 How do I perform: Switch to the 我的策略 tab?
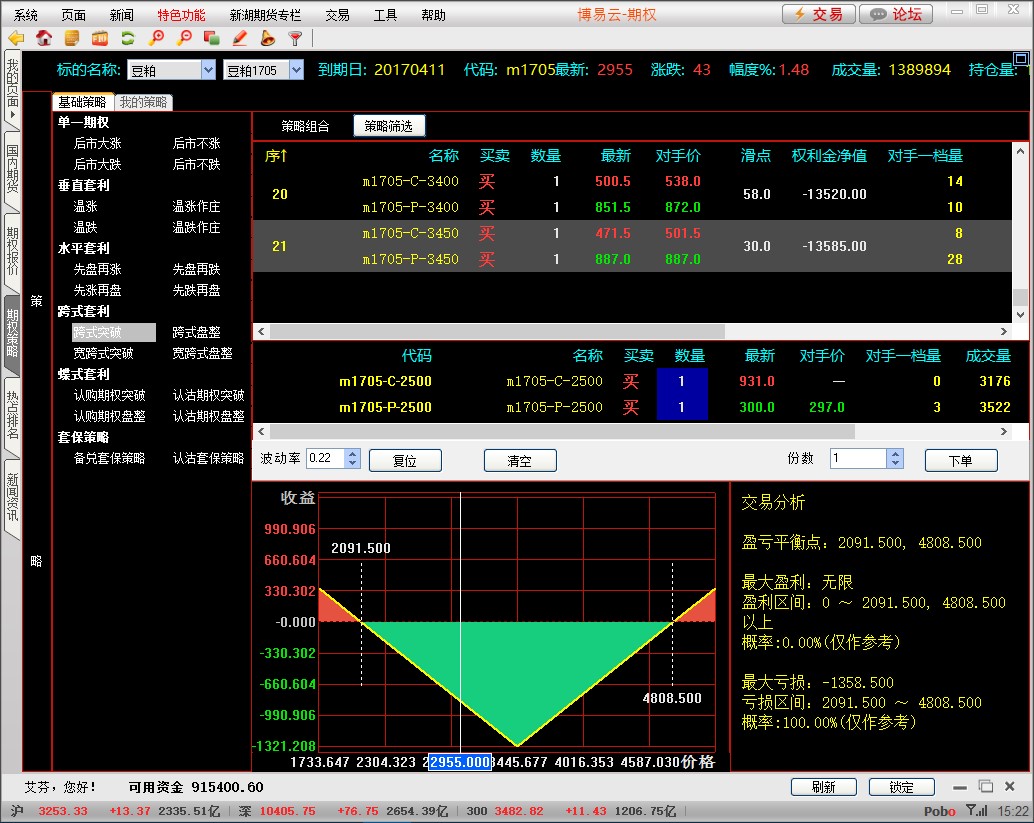click(144, 102)
